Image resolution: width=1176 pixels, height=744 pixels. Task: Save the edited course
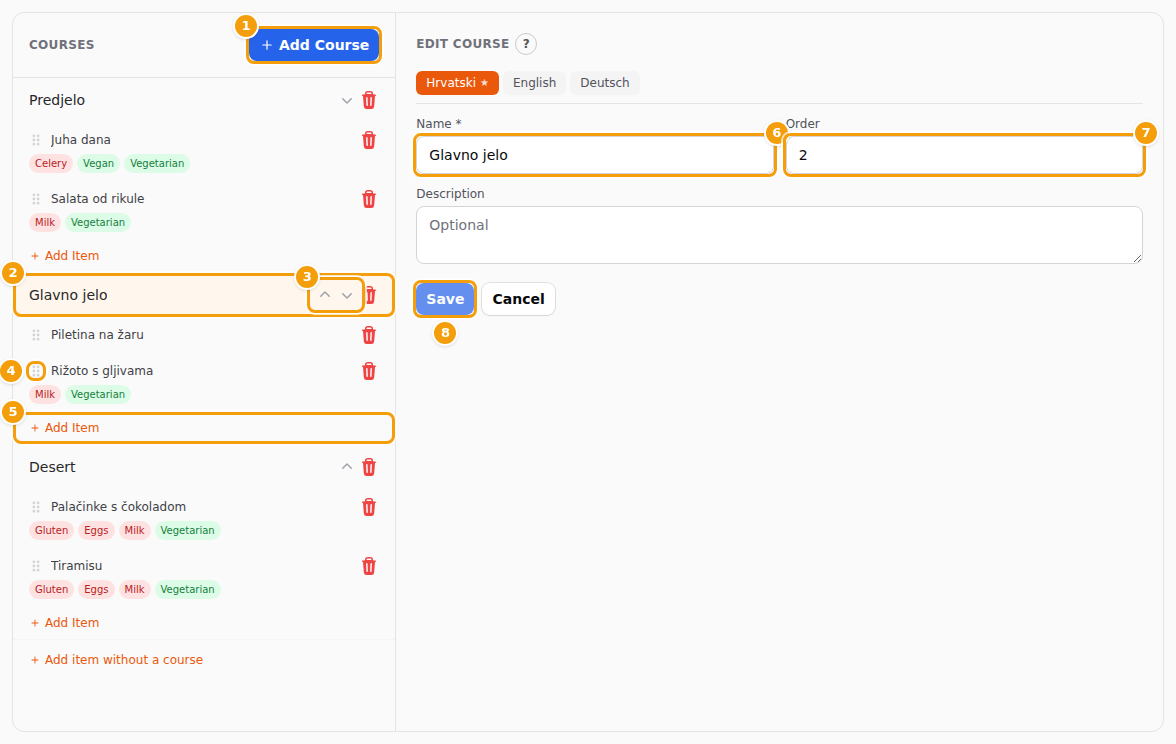click(x=446, y=299)
